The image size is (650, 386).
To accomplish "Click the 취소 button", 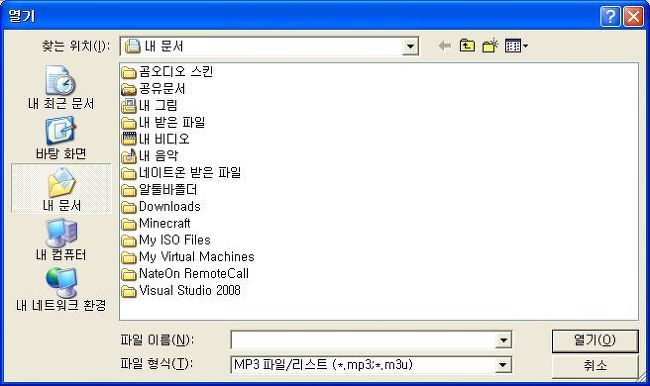I will point(595,366).
